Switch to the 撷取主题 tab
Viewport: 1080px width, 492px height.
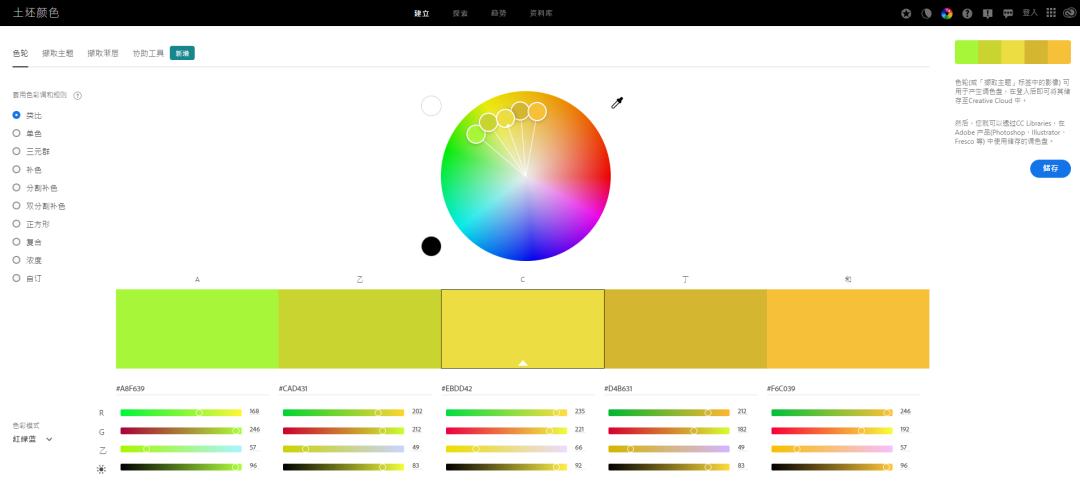pos(58,53)
